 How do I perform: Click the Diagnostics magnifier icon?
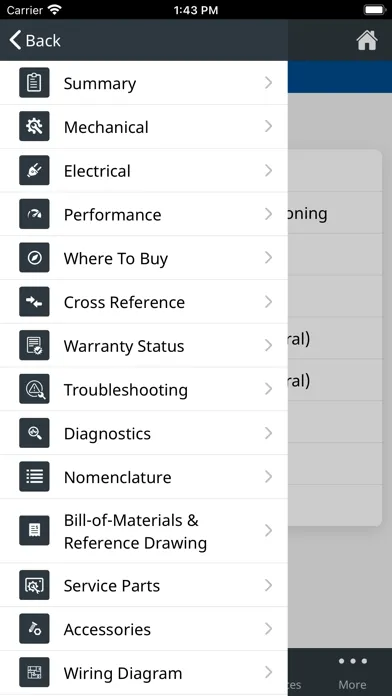click(34, 433)
